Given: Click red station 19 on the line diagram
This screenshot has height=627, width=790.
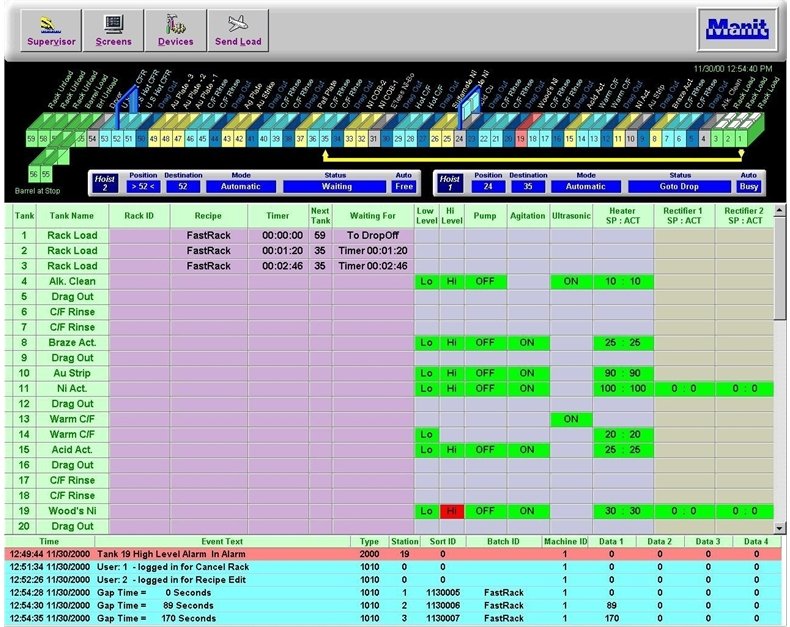Looking at the screenshot, I should tap(522, 139).
